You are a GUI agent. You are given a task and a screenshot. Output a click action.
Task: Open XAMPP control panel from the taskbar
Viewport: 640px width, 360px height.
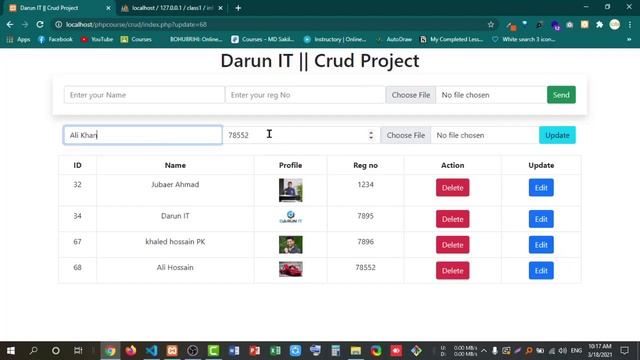[x=172, y=351]
